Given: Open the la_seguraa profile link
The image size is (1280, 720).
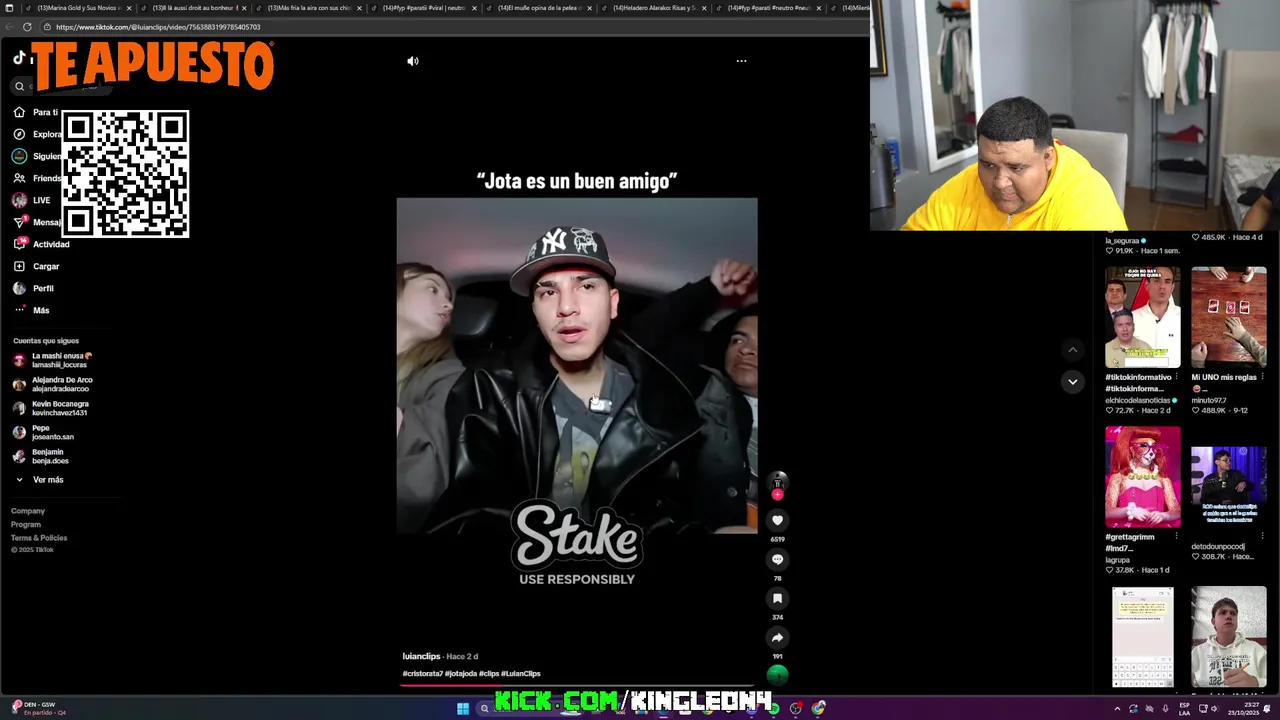Looking at the screenshot, I should click(x=1122, y=241).
